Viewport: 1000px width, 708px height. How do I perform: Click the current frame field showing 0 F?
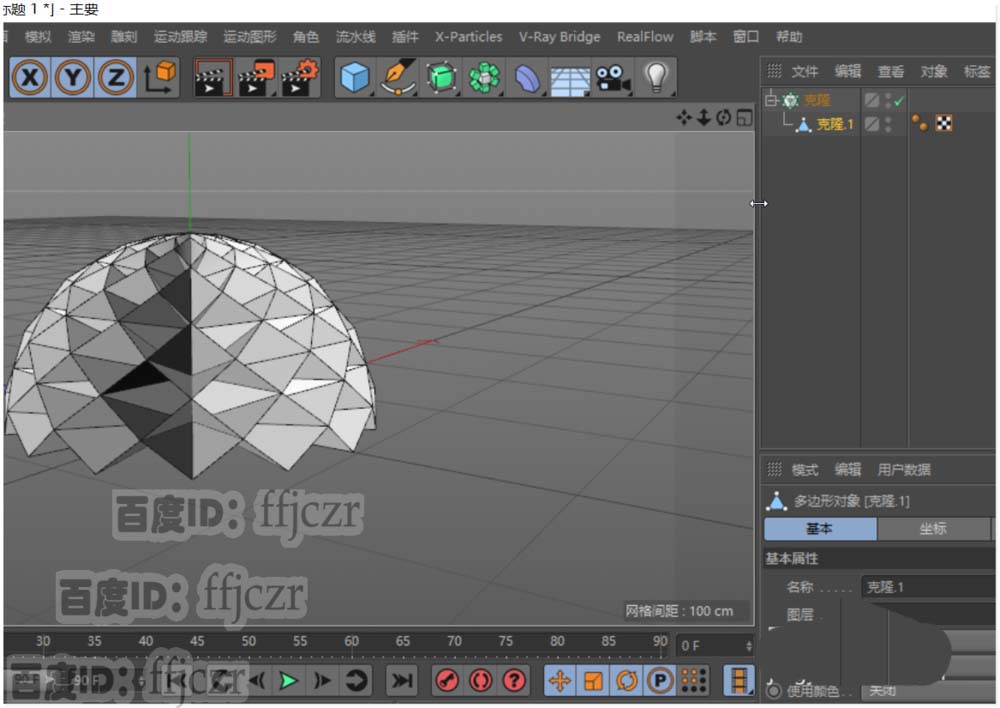[709, 646]
